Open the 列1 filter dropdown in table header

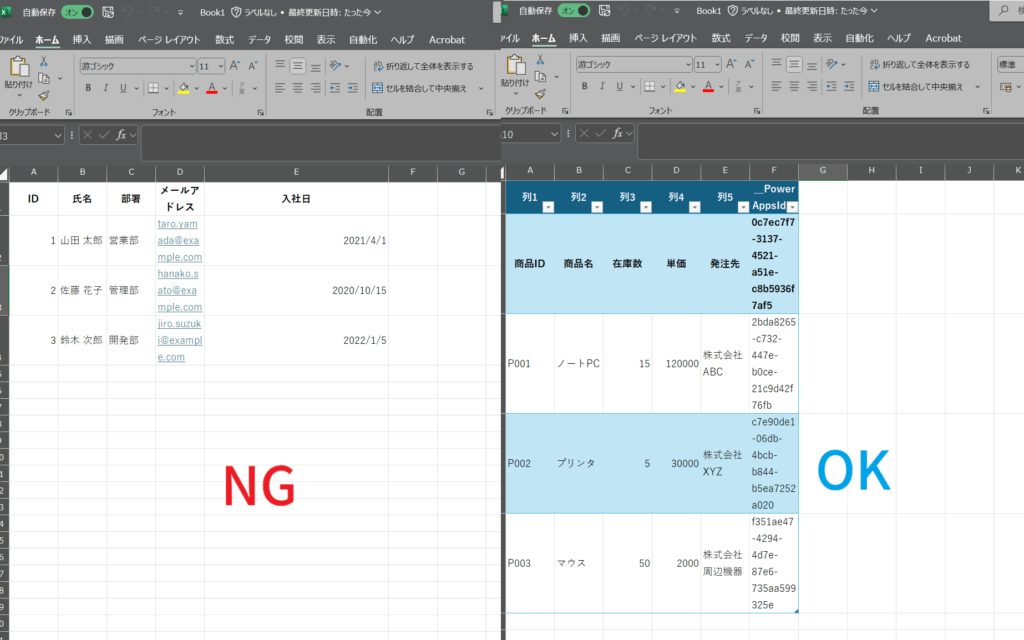pos(547,207)
